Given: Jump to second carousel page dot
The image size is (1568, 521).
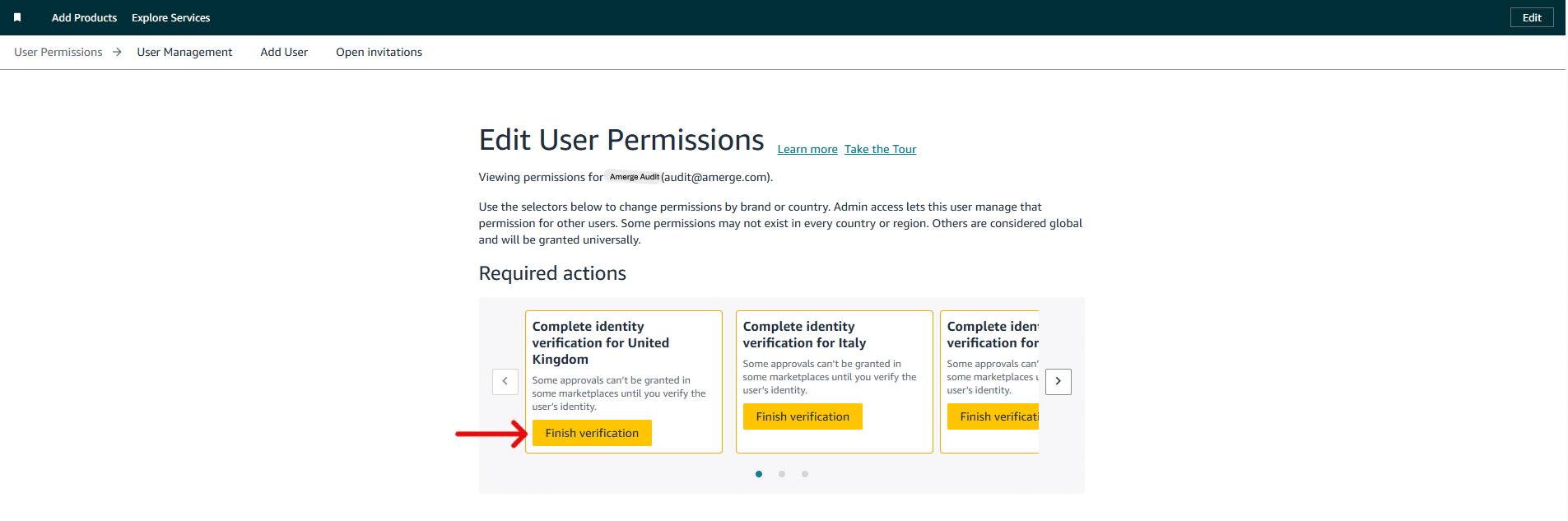Looking at the screenshot, I should click(781, 474).
